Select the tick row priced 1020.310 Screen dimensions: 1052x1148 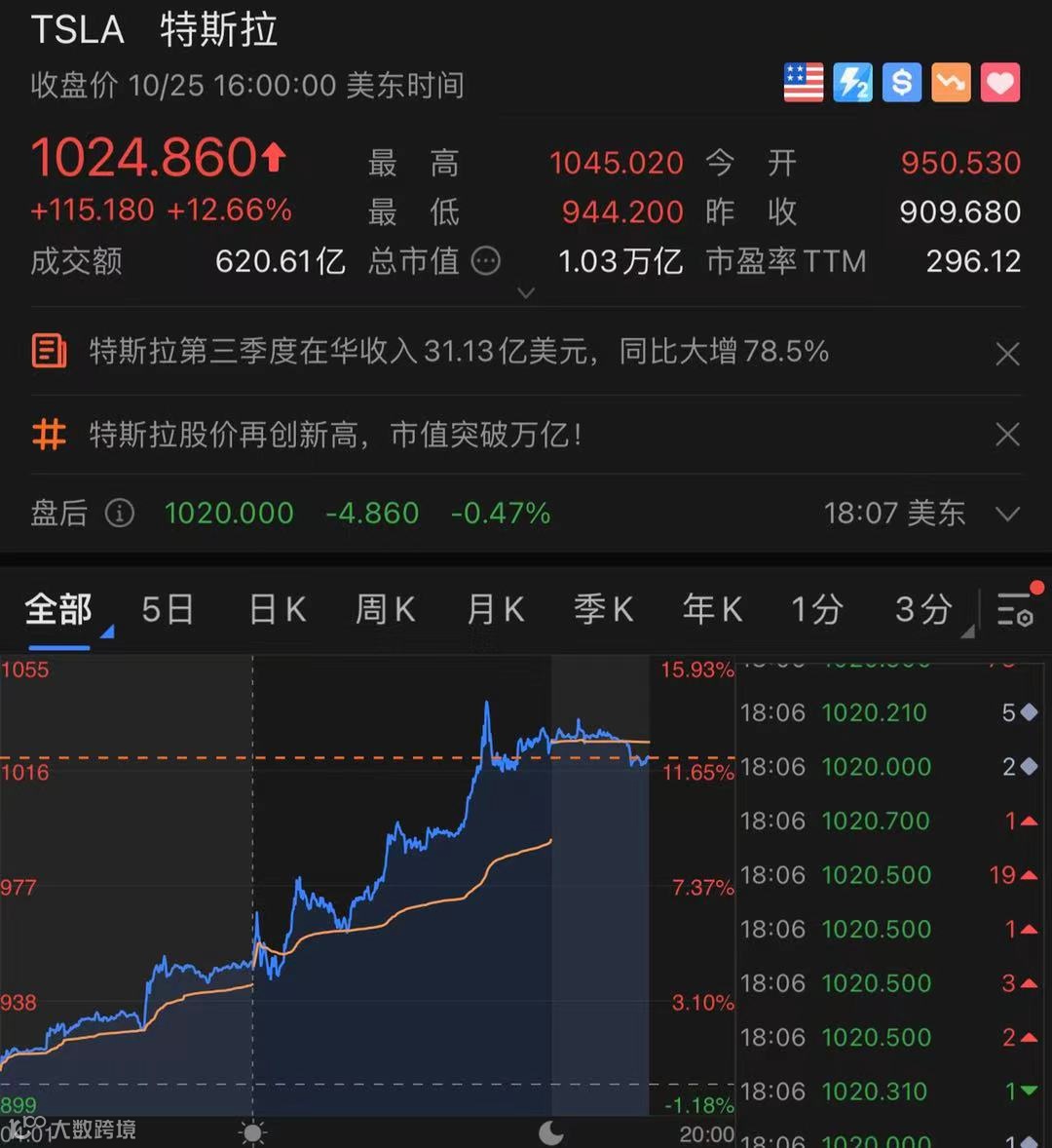(x=889, y=1091)
